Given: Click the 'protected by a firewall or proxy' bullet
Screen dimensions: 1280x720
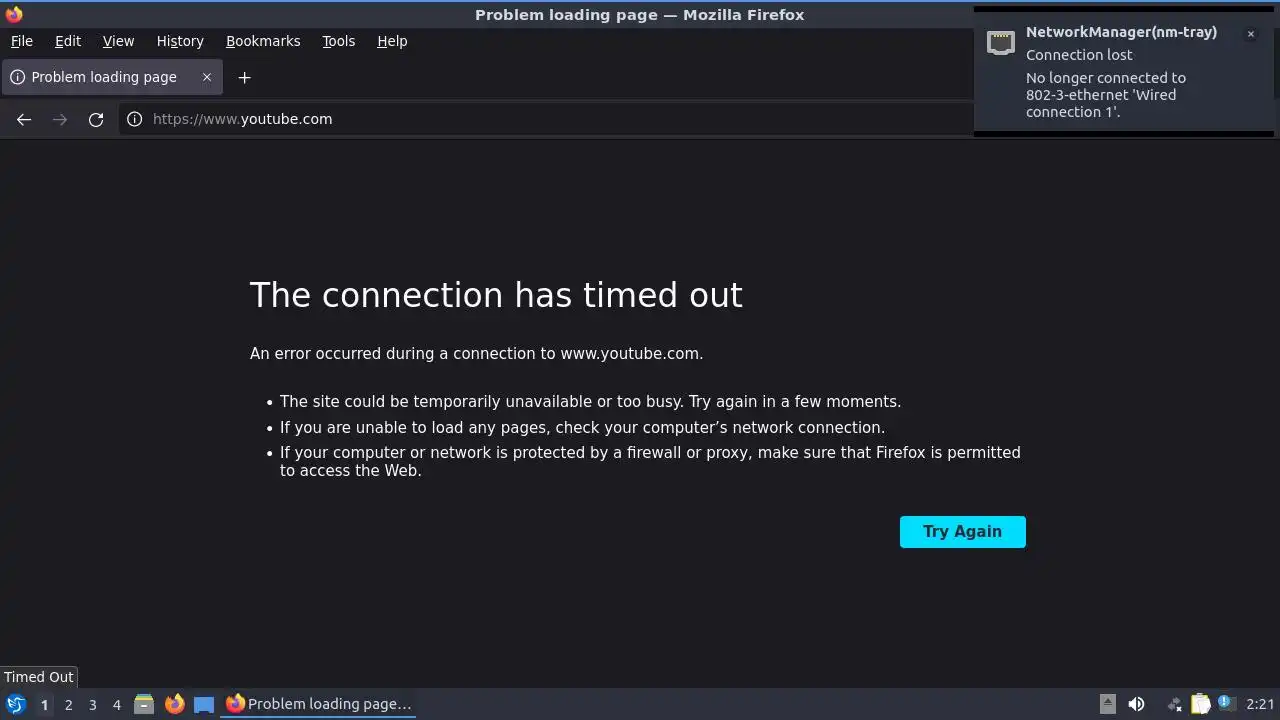Looking at the screenshot, I should 650,462.
